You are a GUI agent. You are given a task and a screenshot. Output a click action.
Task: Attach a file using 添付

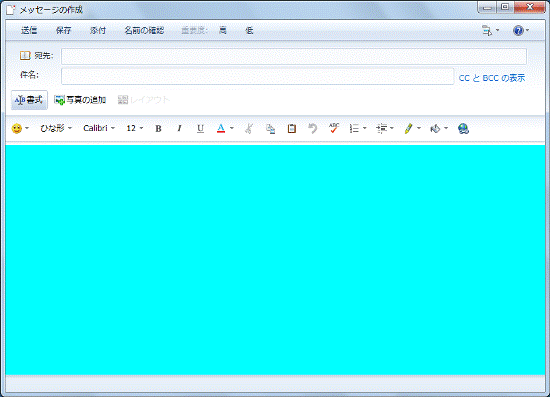(x=98, y=31)
